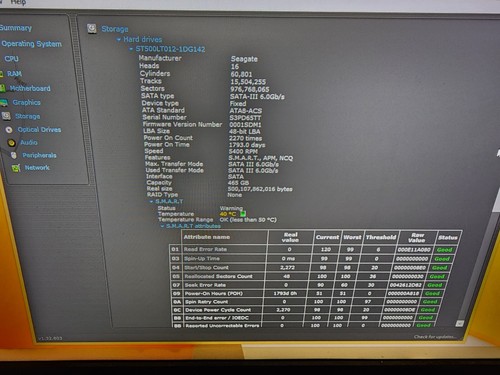Open the RAM section

coord(14,74)
